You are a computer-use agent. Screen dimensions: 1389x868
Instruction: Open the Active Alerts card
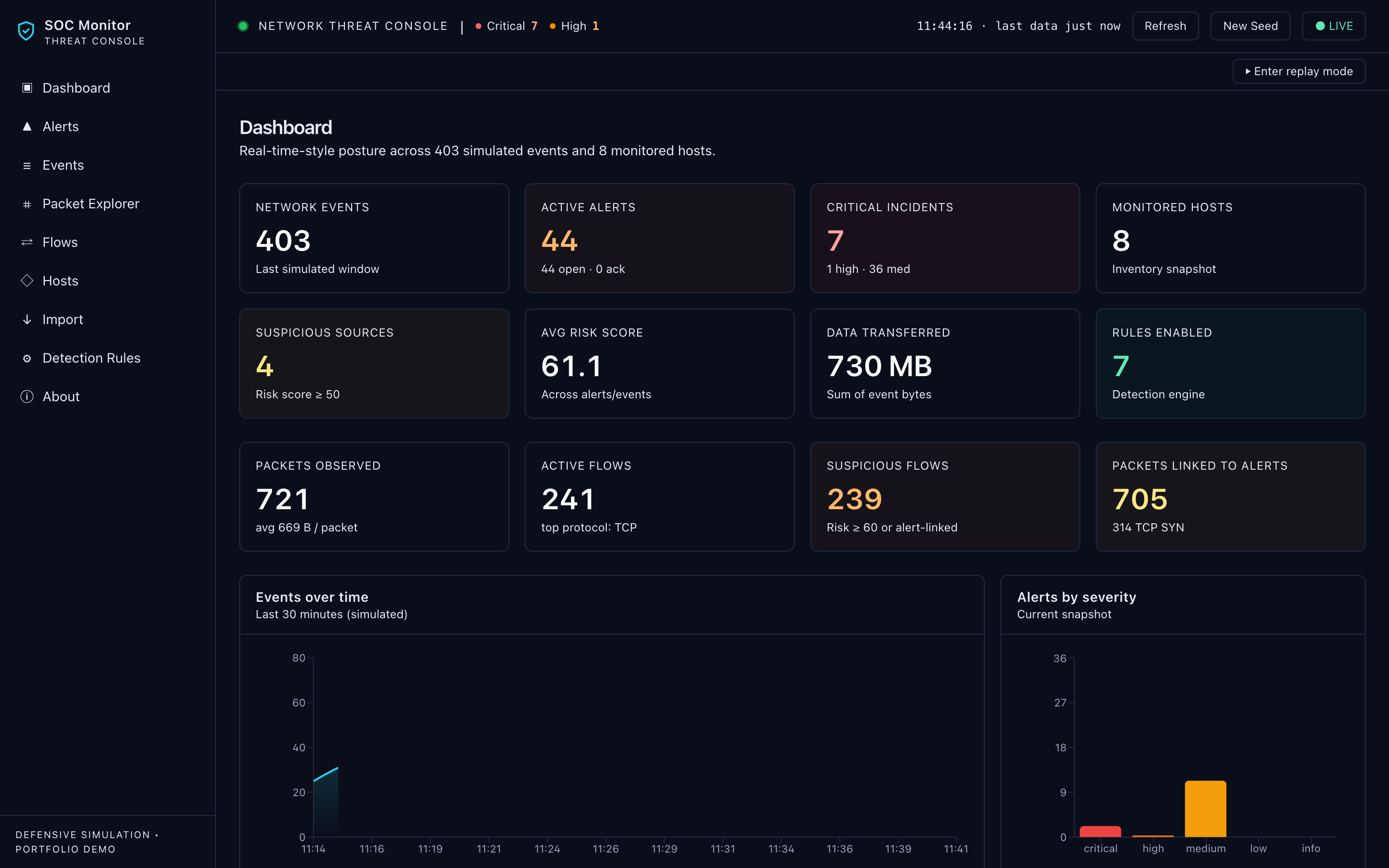click(x=659, y=238)
